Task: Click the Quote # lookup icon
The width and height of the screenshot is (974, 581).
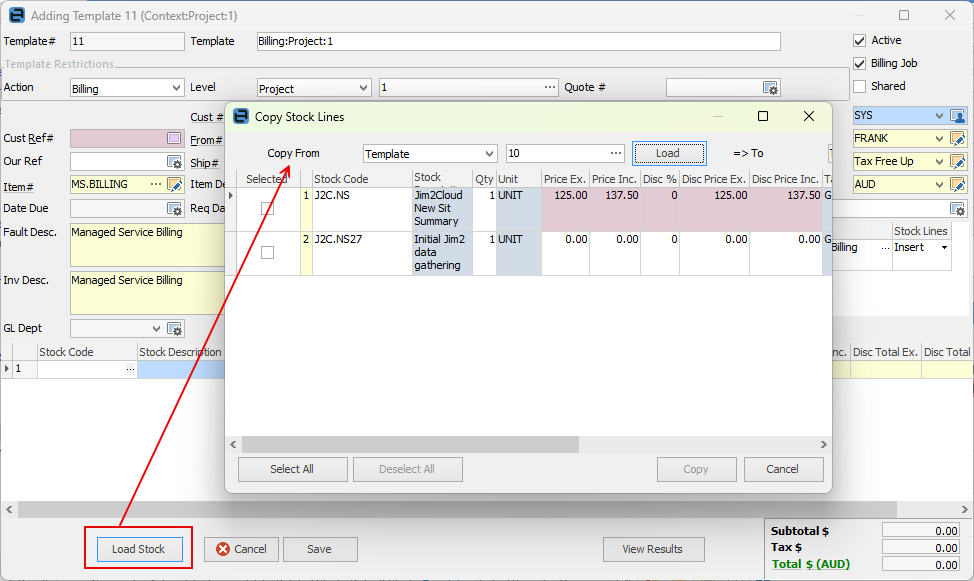Action: pyautogui.click(x=770, y=88)
